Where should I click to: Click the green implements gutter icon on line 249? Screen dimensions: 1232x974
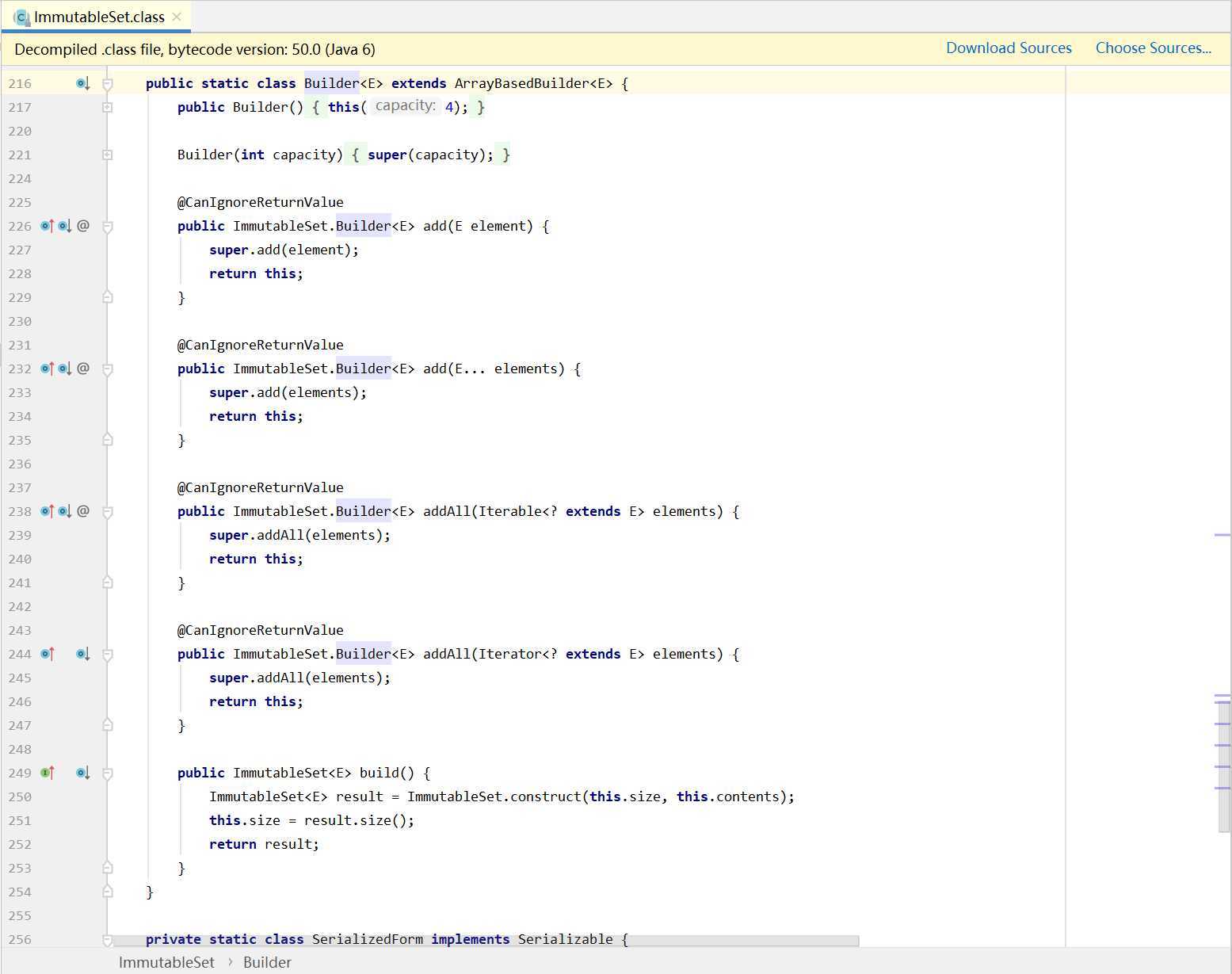[x=48, y=773]
